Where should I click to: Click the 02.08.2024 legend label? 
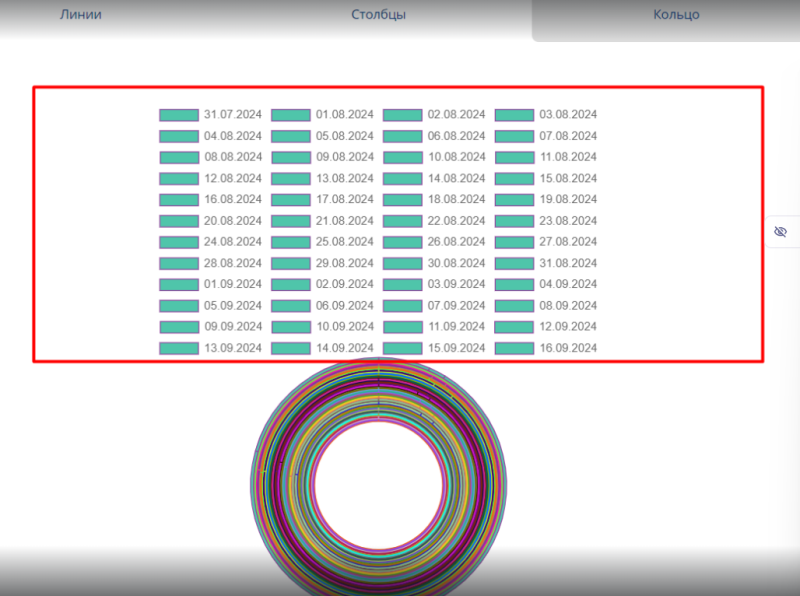[456, 115]
